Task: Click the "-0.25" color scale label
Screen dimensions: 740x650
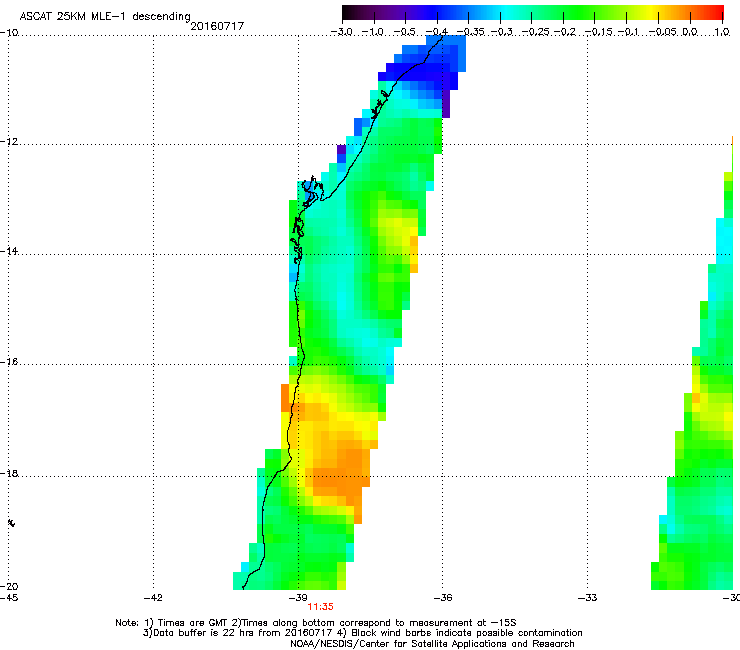Action: click(536, 32)
